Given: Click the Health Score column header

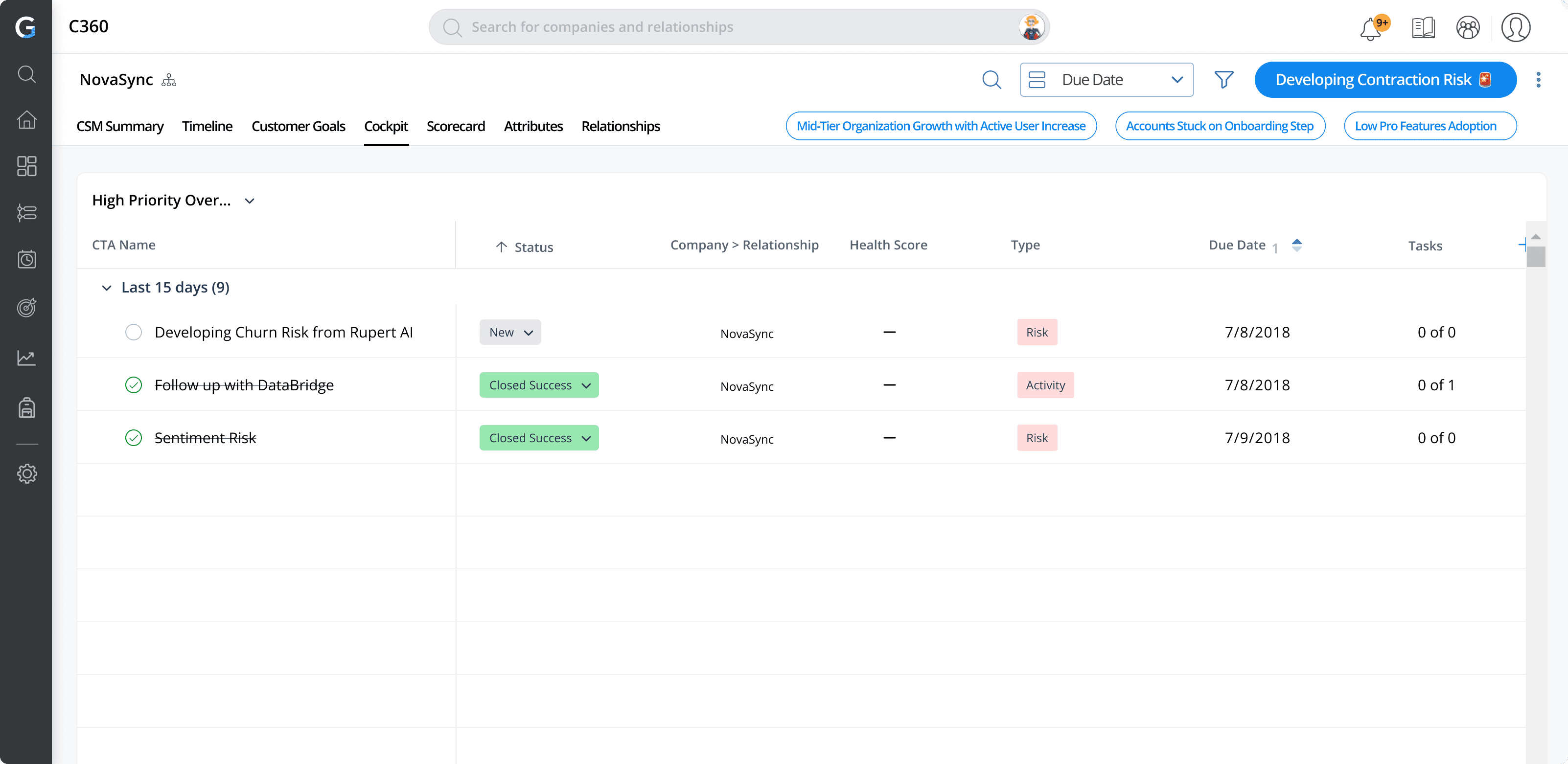Looking at the screenshot, I should pyautogui.click(x=888, y=245).
